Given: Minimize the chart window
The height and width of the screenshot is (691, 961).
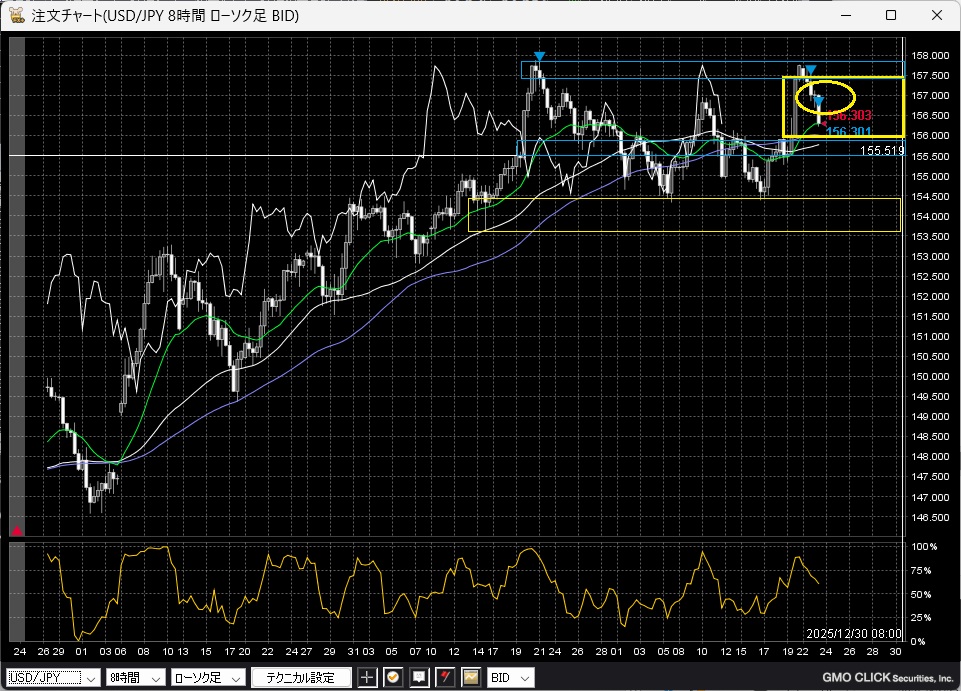Looking at the screenshot, I should [846, 15].
